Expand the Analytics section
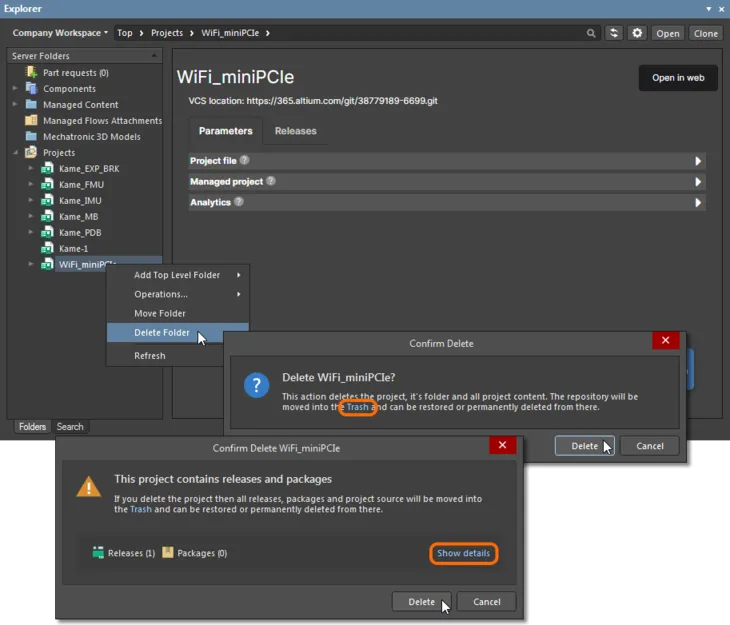Viewport: 730px width, 625px height. pos(697,203)
